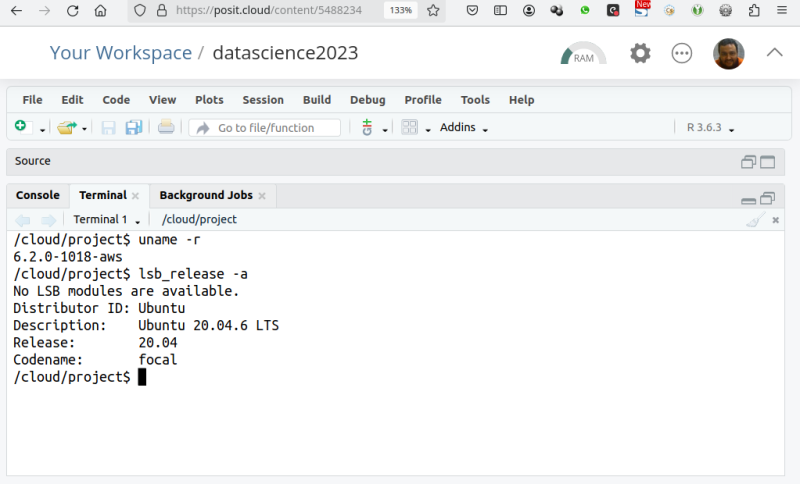Screen dimensions: 800x484
Task: Open the Session menu
Action: (262, 100)
